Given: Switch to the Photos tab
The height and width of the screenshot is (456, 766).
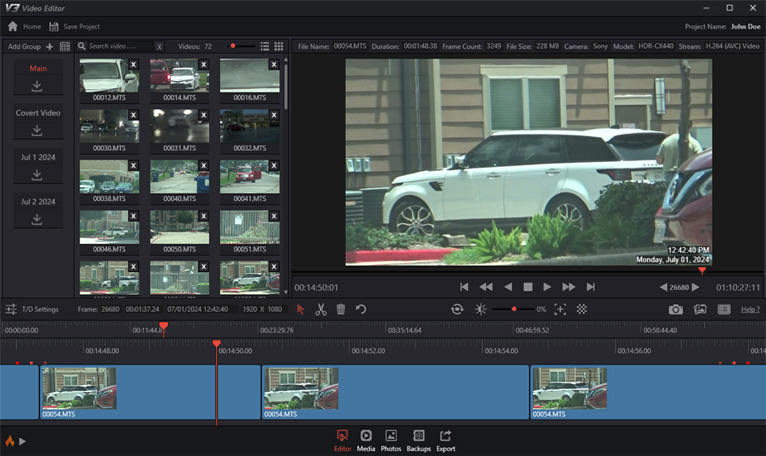Looking at the screenshot, I should (391, 441).
